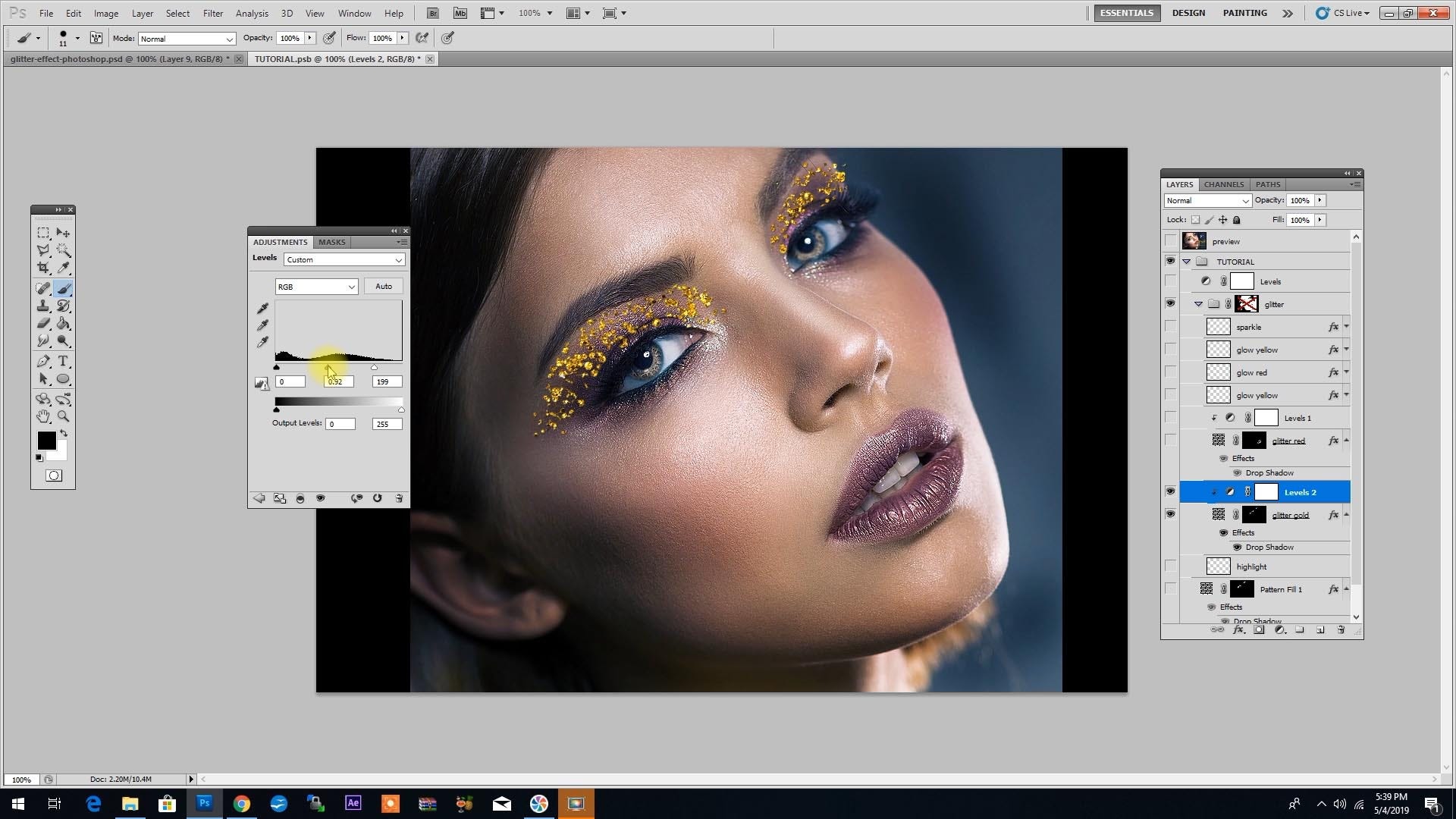Click the Auto button in Levels

(384, 287)
